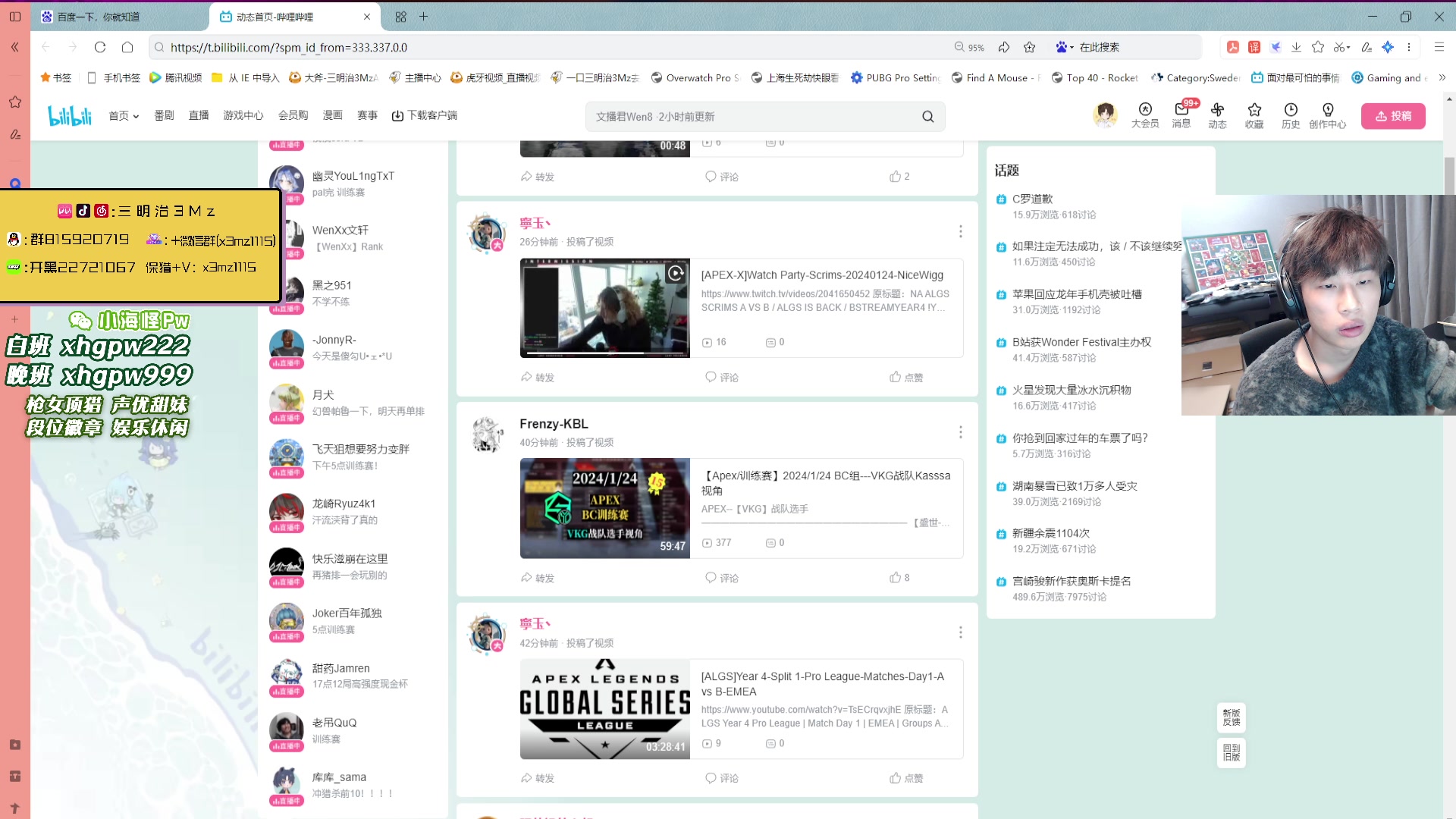Viewport: 1456px width, 819px height.
Task: Open topic C罗道歉
Action: pyautogui.click(x=1032, y=199)
